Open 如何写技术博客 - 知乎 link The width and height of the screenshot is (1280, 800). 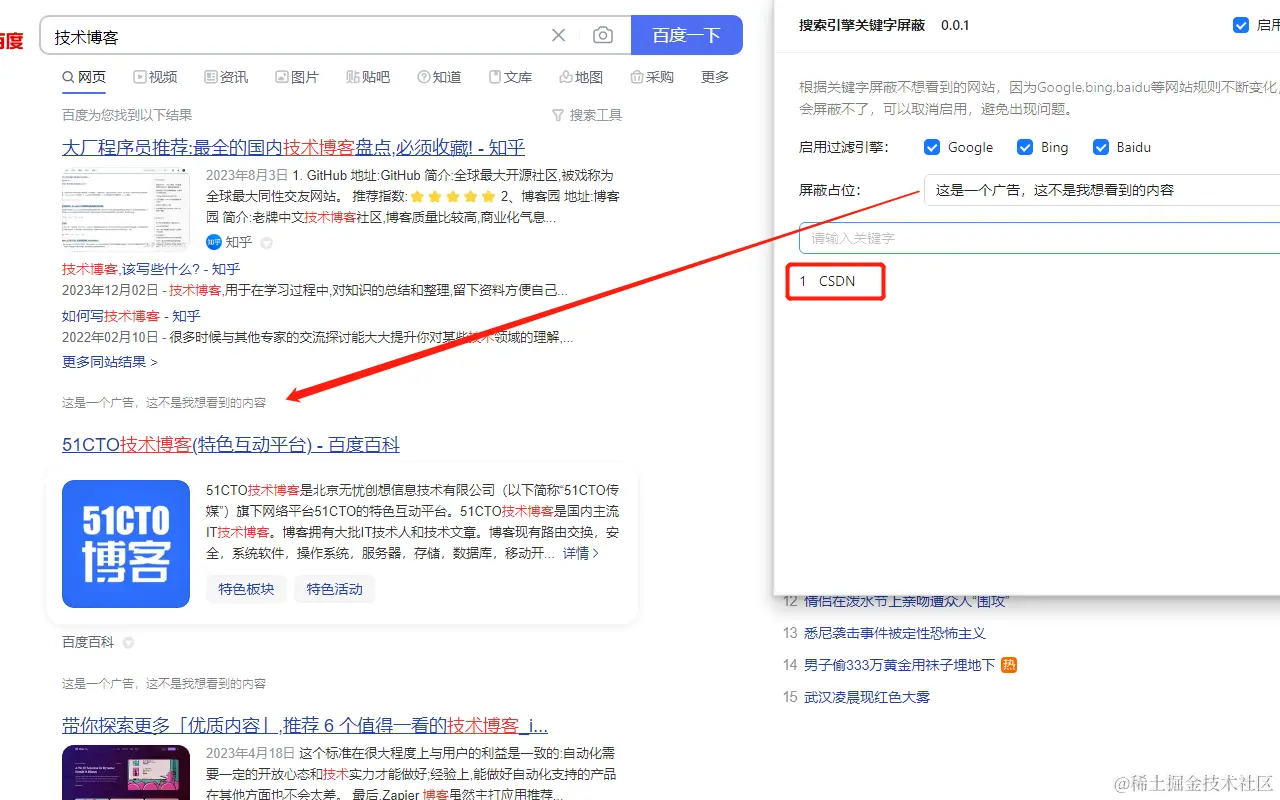pos(131,316)
